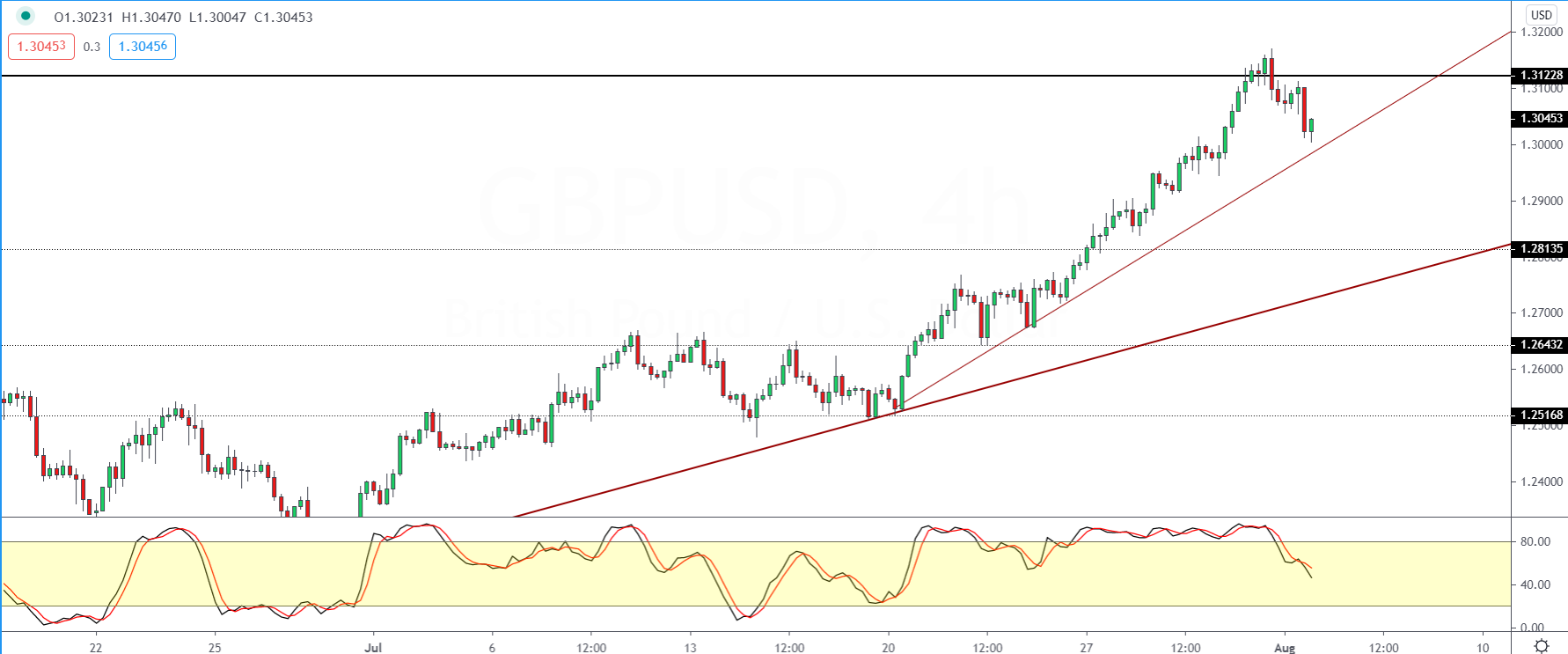Open chart settings gear icon

point(1541,646)
